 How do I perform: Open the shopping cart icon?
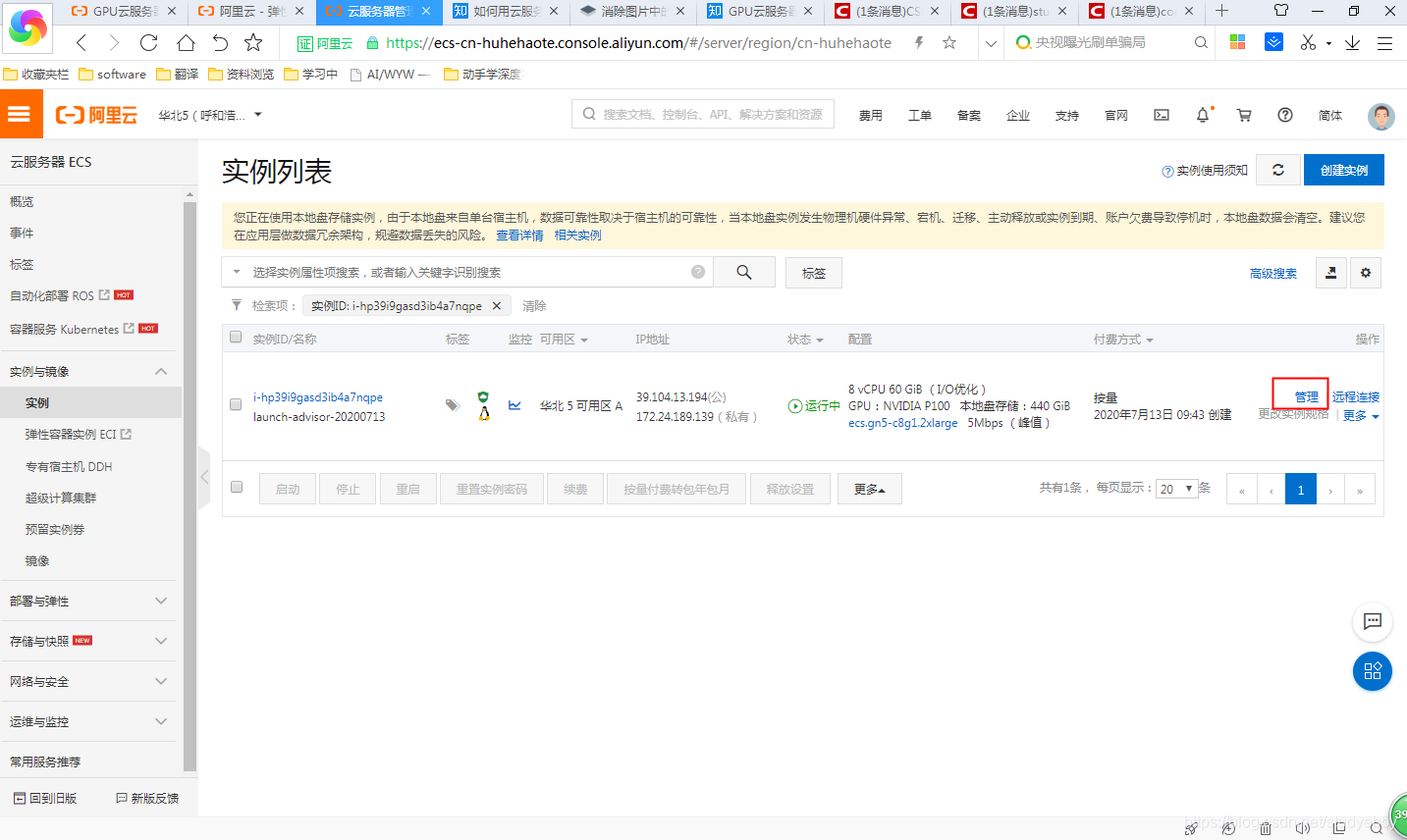(1244, 115)
